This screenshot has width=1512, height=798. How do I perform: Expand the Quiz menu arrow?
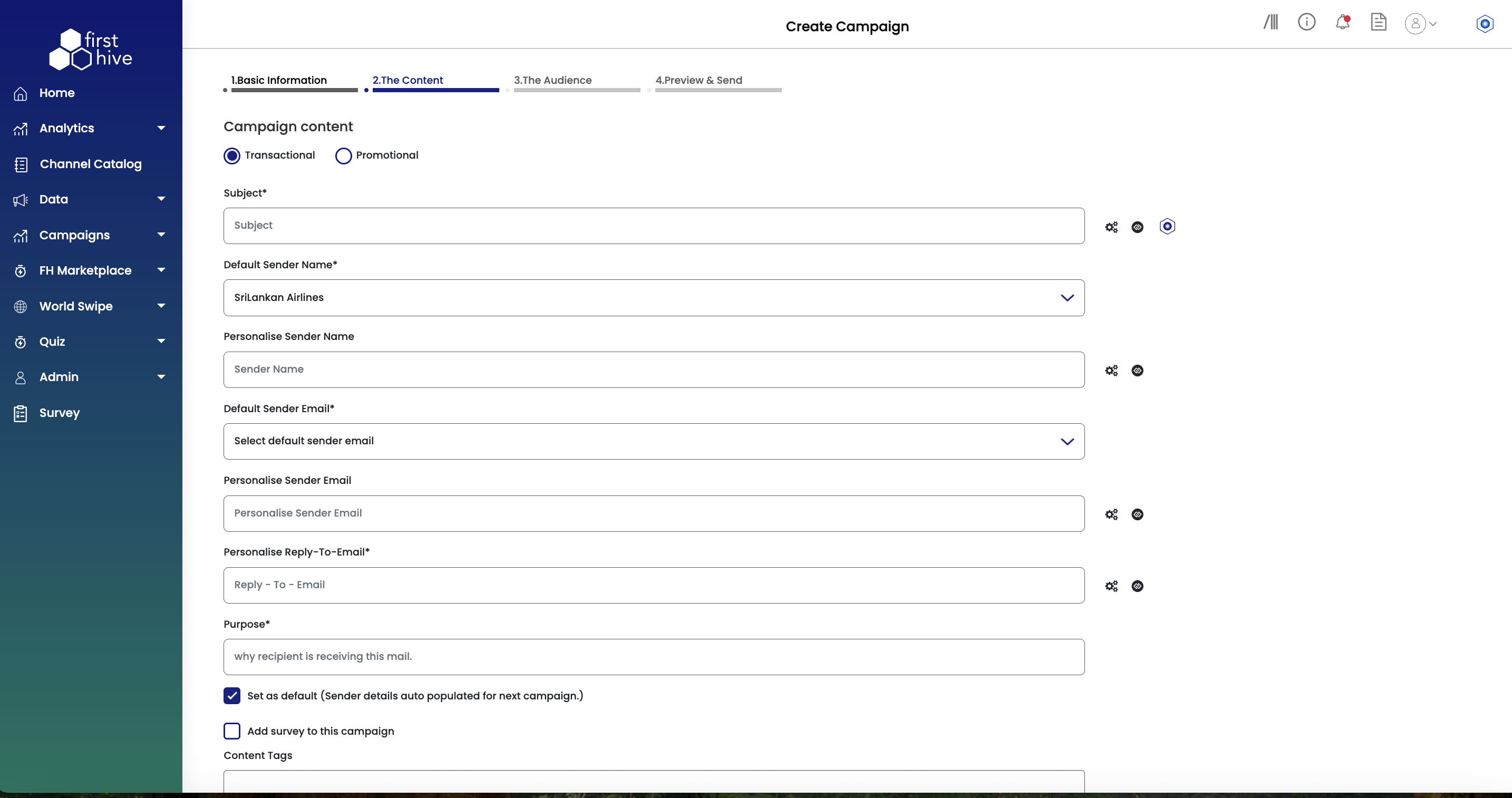tap(161, 341)
